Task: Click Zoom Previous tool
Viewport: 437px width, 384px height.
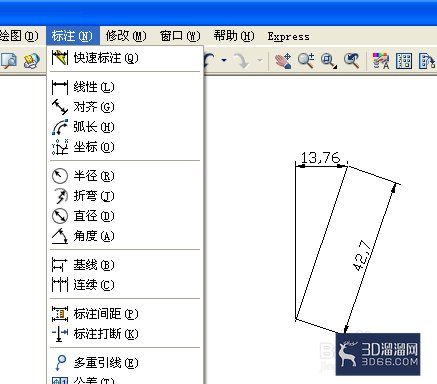Action: tap(351, 61)
